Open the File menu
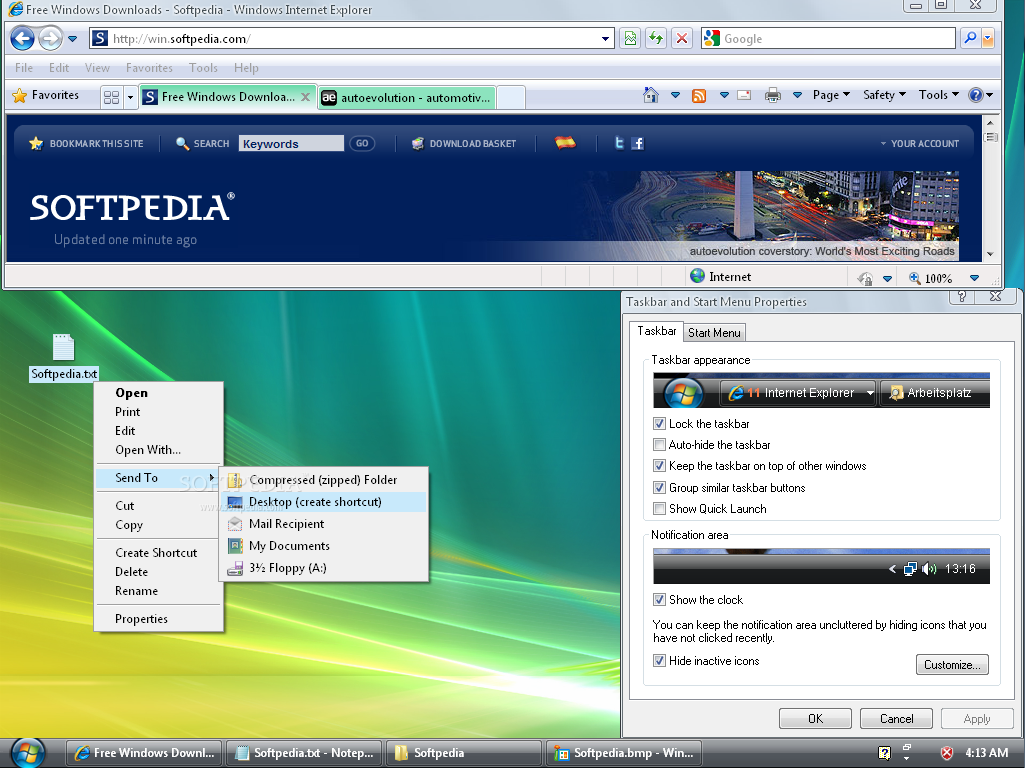 click(x=24, y=67)
